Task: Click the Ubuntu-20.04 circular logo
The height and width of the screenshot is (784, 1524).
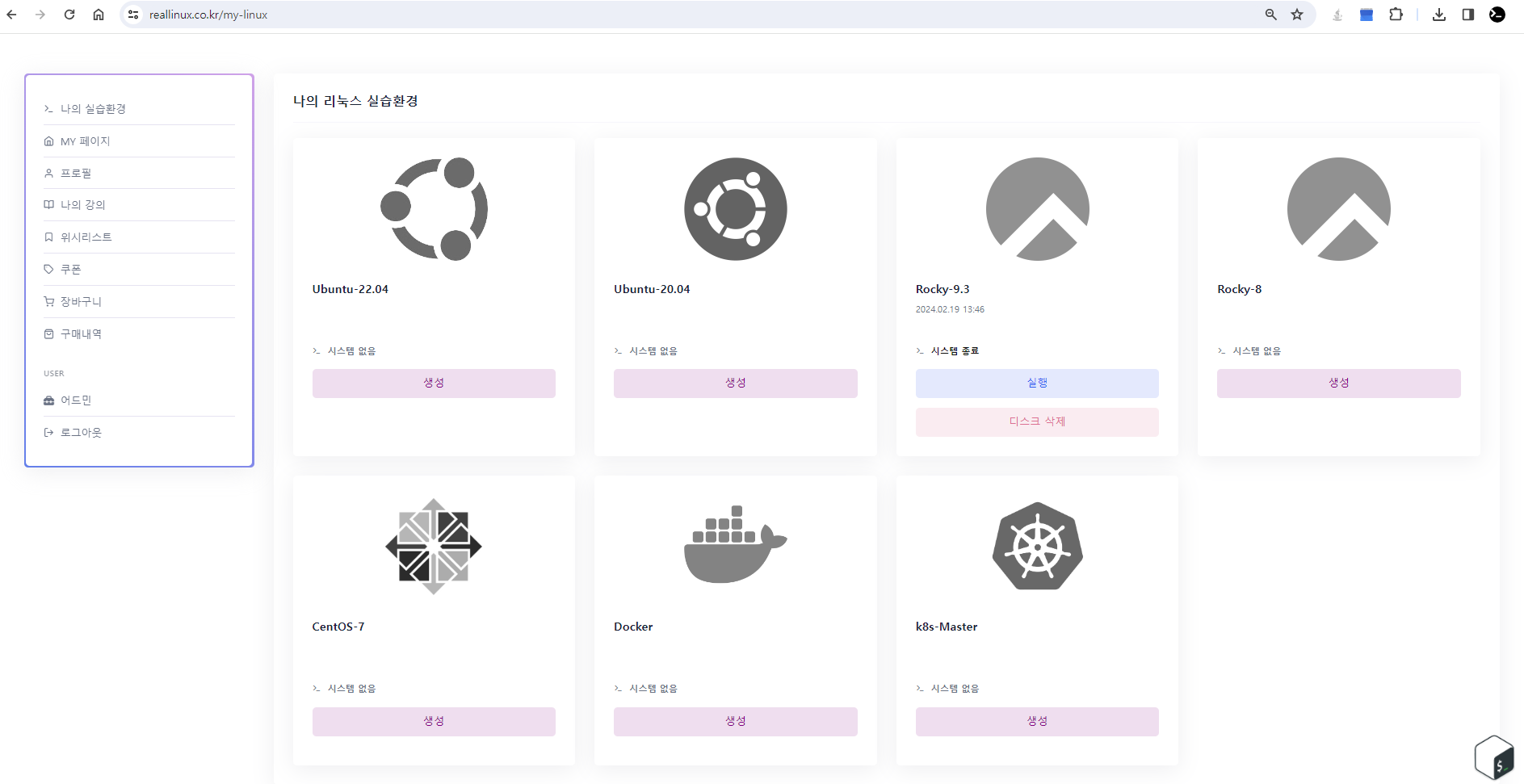Action: click(735, 209)
